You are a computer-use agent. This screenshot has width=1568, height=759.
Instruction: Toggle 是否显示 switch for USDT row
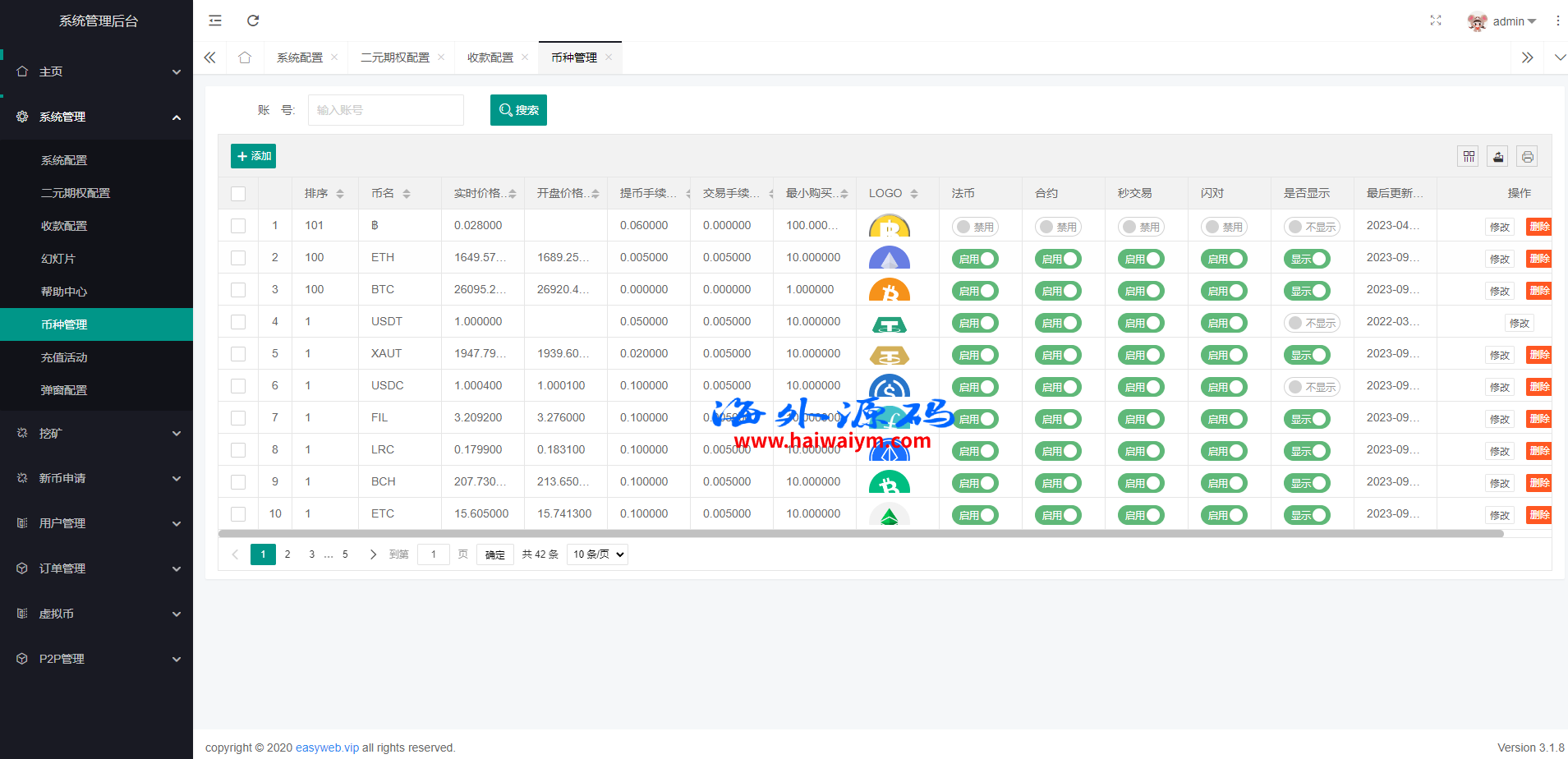tap(1311, 323)
